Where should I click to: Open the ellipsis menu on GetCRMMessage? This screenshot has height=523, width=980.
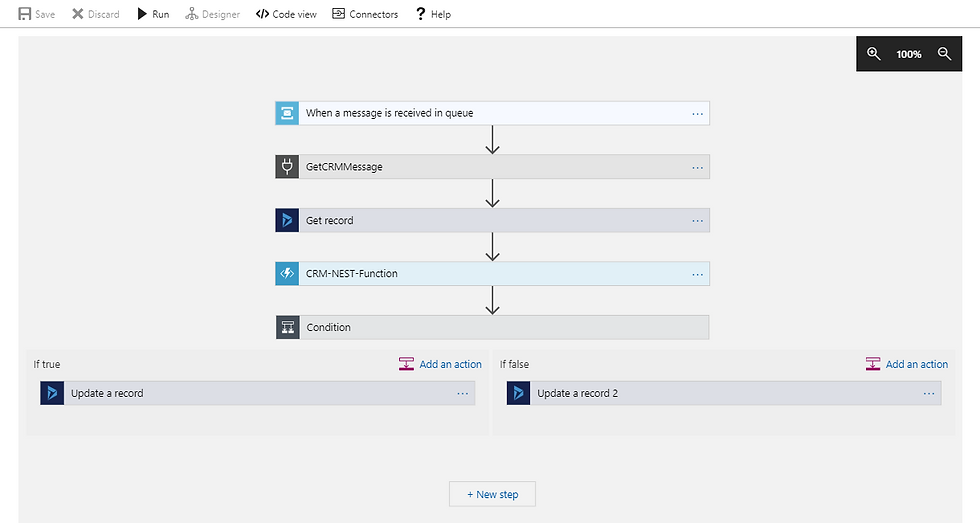698,167
